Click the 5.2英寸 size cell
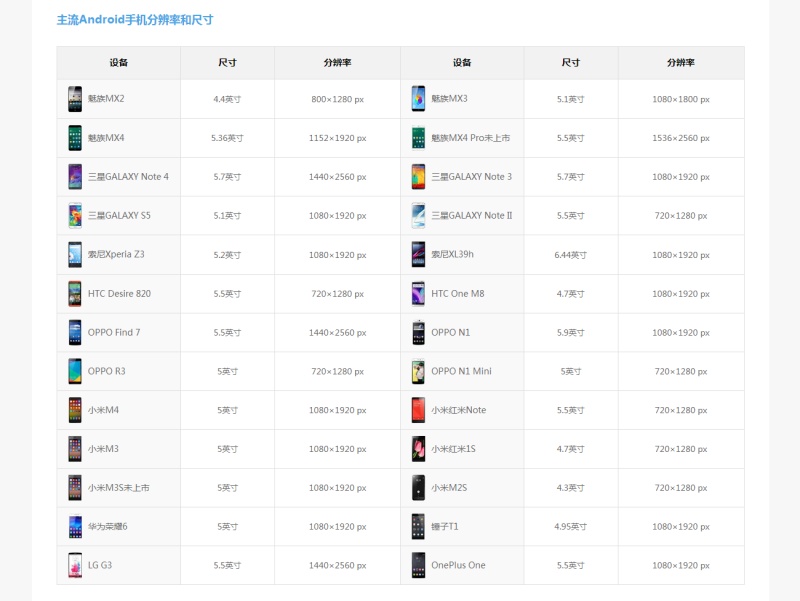The image size is (800, 601). 227,255
